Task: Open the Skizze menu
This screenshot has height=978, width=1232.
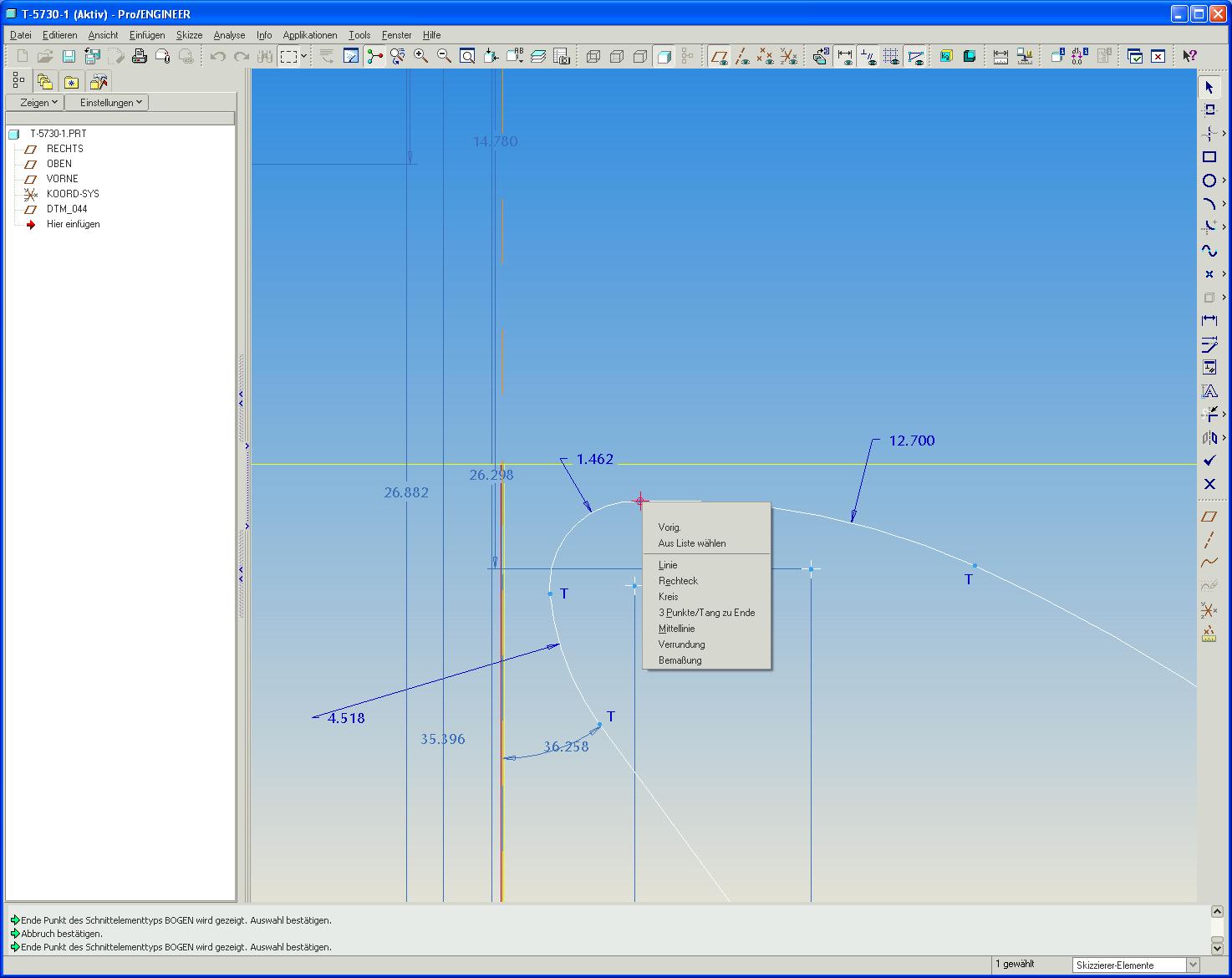Action: (x=189, y=35)
